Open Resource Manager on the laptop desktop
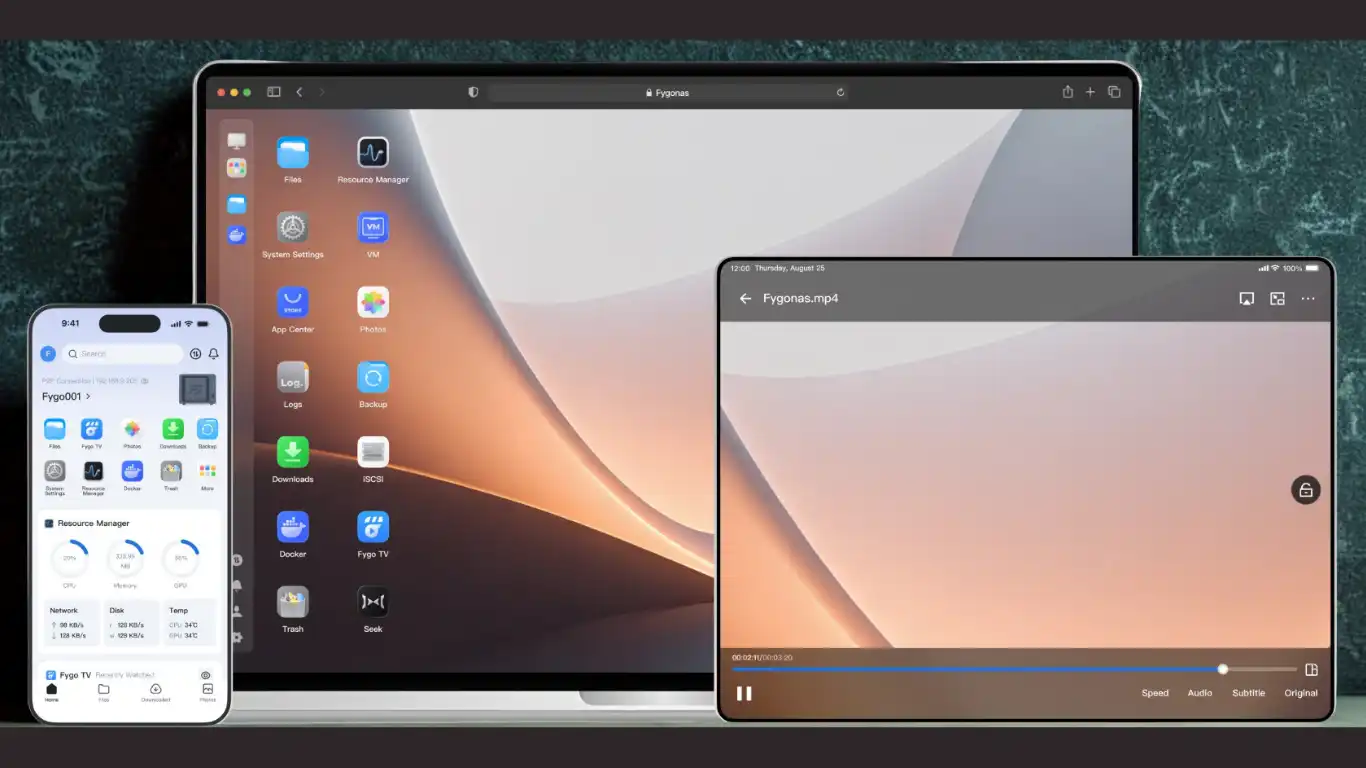1366x768 pixels. pos(373,153)
